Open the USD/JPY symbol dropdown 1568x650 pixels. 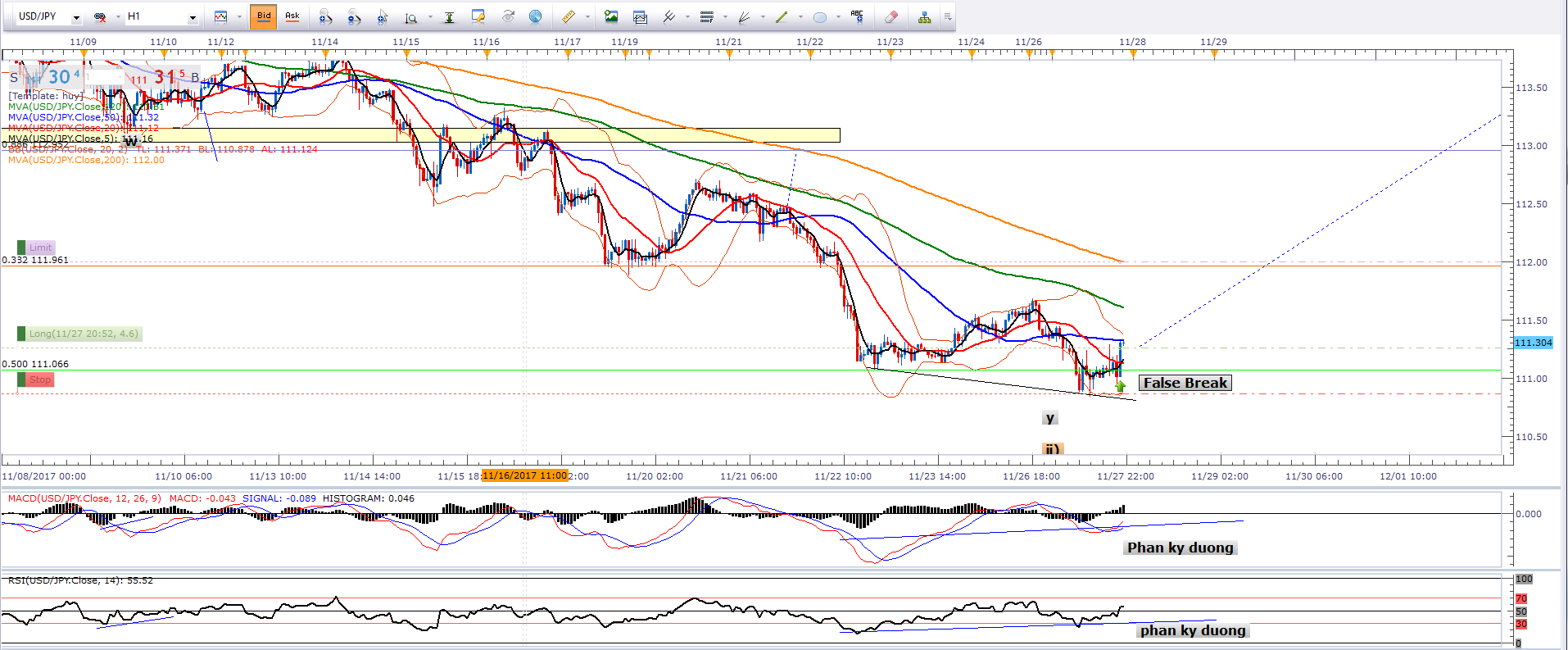coord(76,17)
